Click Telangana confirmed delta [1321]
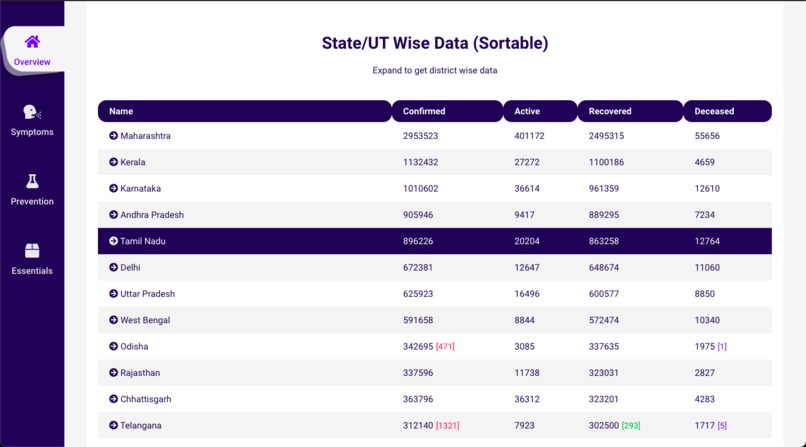The height and width of the screenshot is (447, 806). coord(448,425)
